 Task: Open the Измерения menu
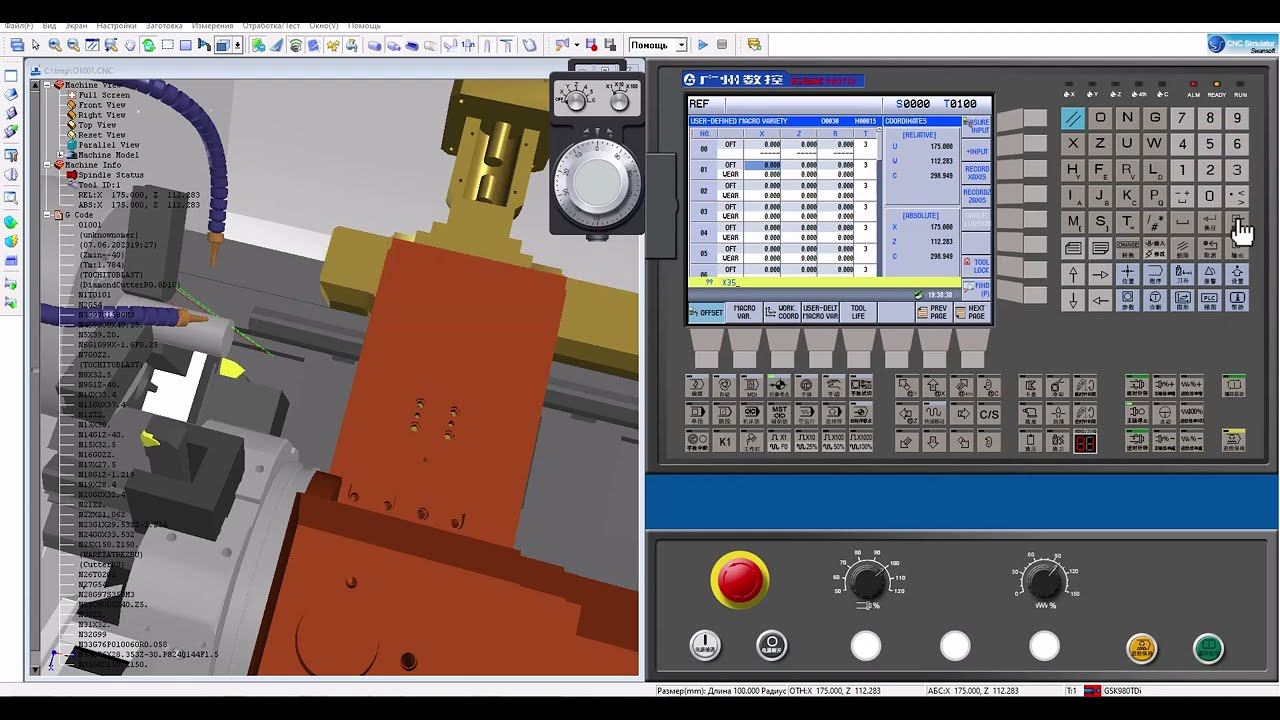[x=212, y=25]
